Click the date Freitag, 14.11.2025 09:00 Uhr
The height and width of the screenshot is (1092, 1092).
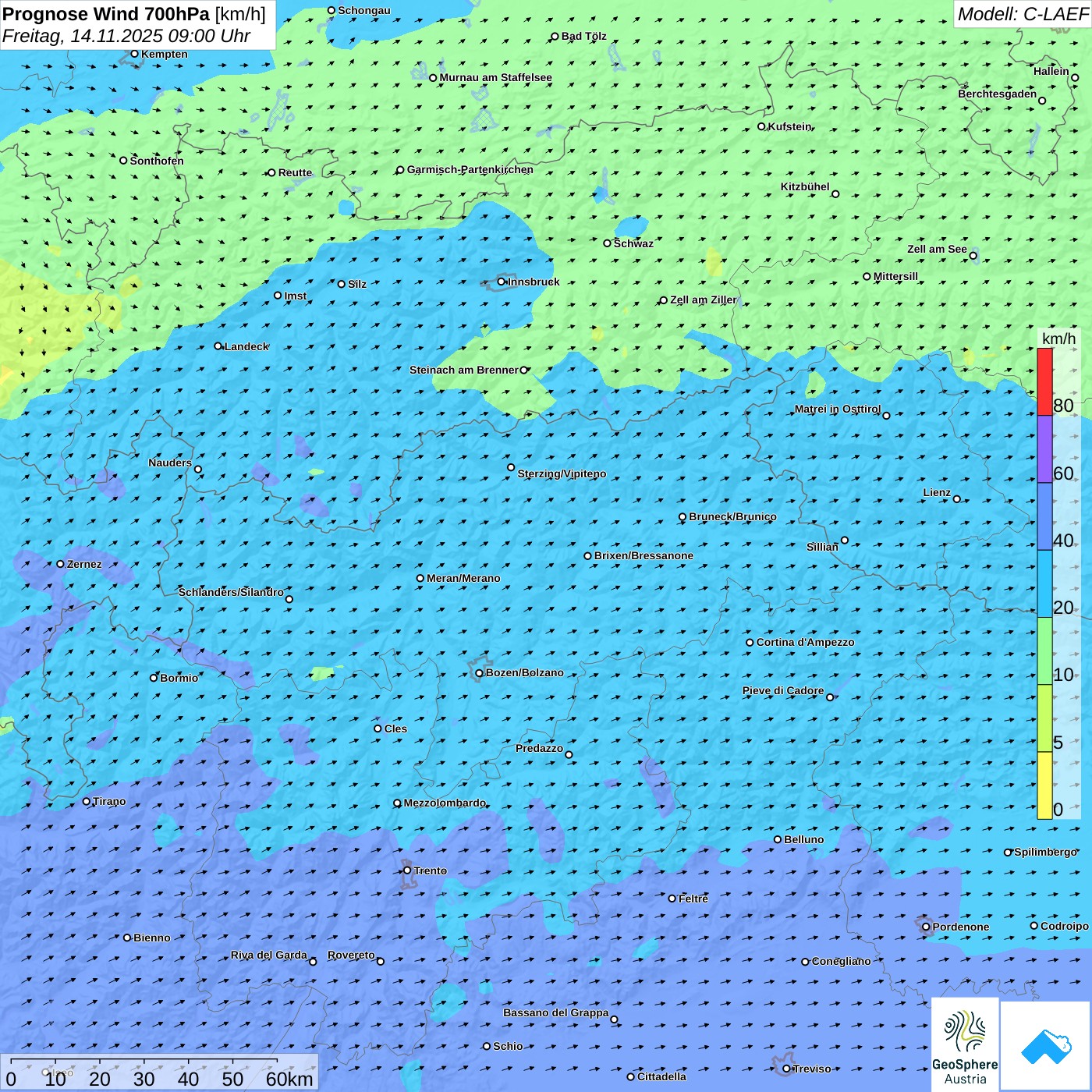[126, 36]
